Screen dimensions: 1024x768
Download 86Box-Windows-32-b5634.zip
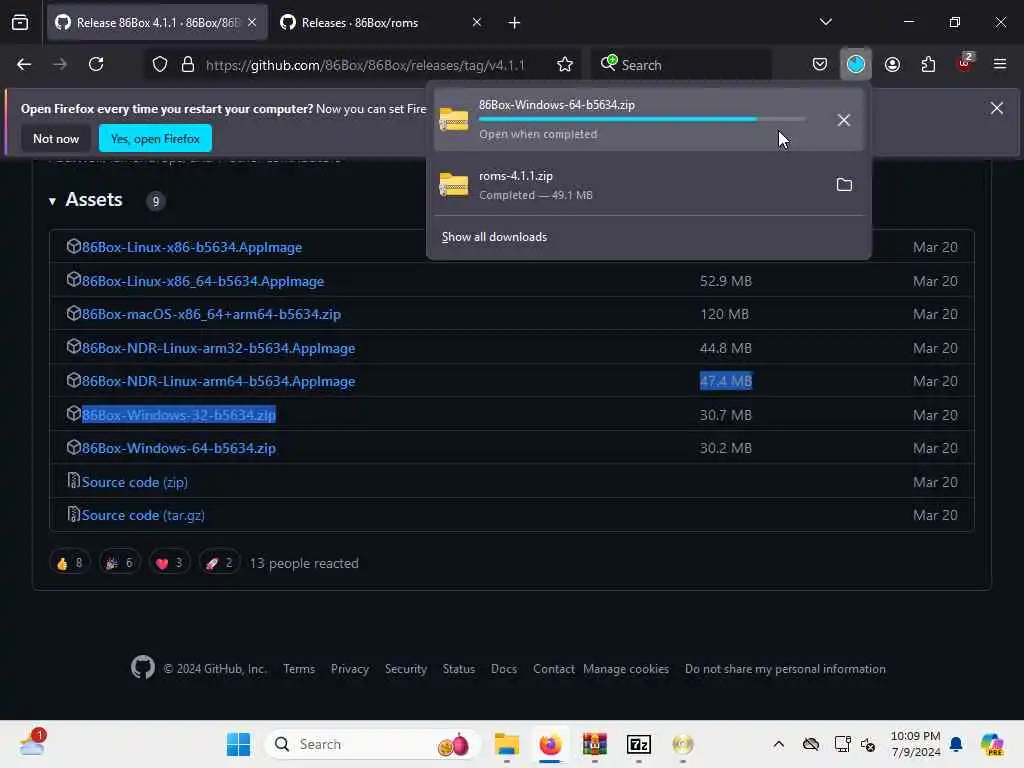179,415
